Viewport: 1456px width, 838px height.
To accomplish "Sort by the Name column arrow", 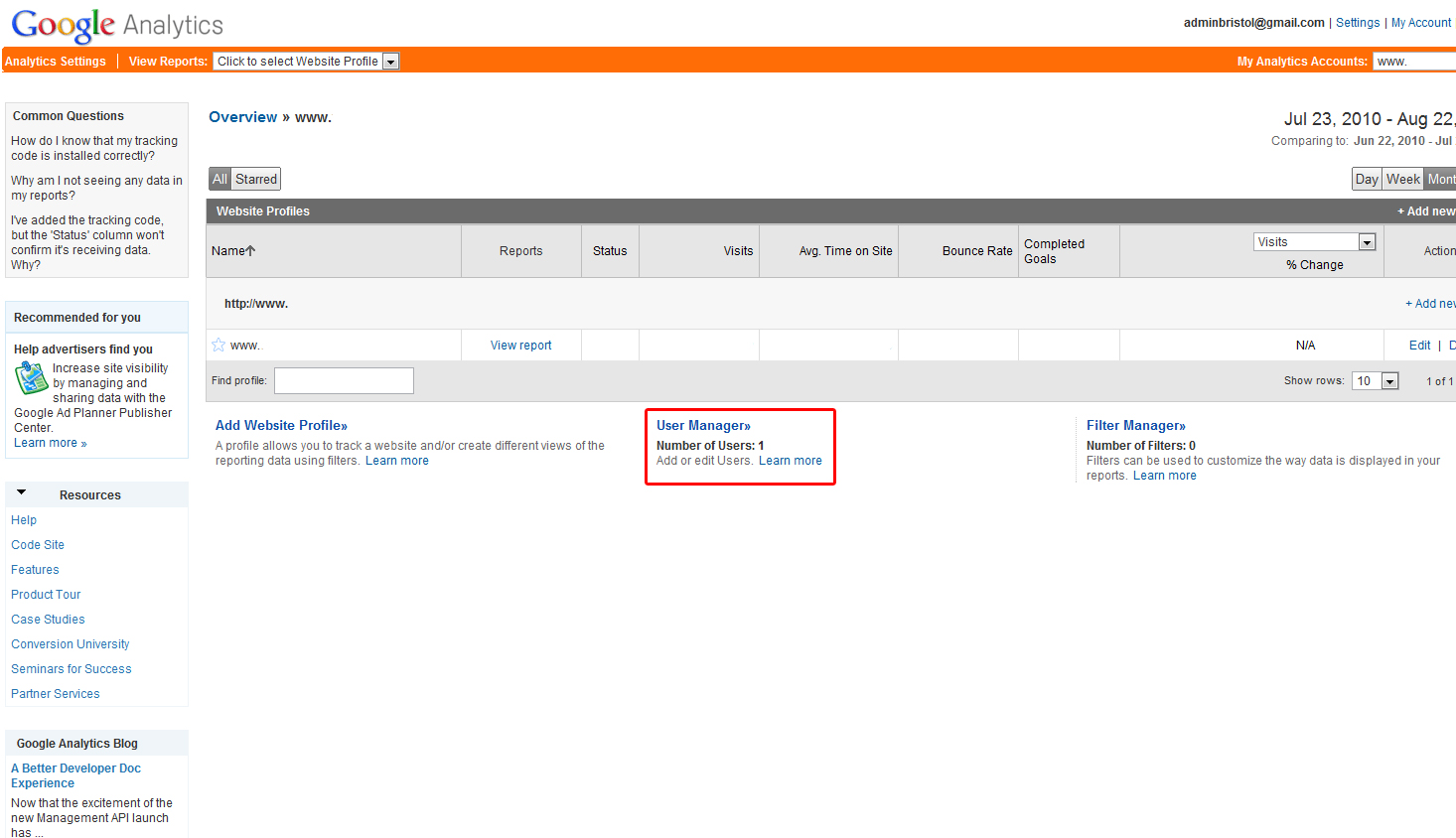I will 250,251.
